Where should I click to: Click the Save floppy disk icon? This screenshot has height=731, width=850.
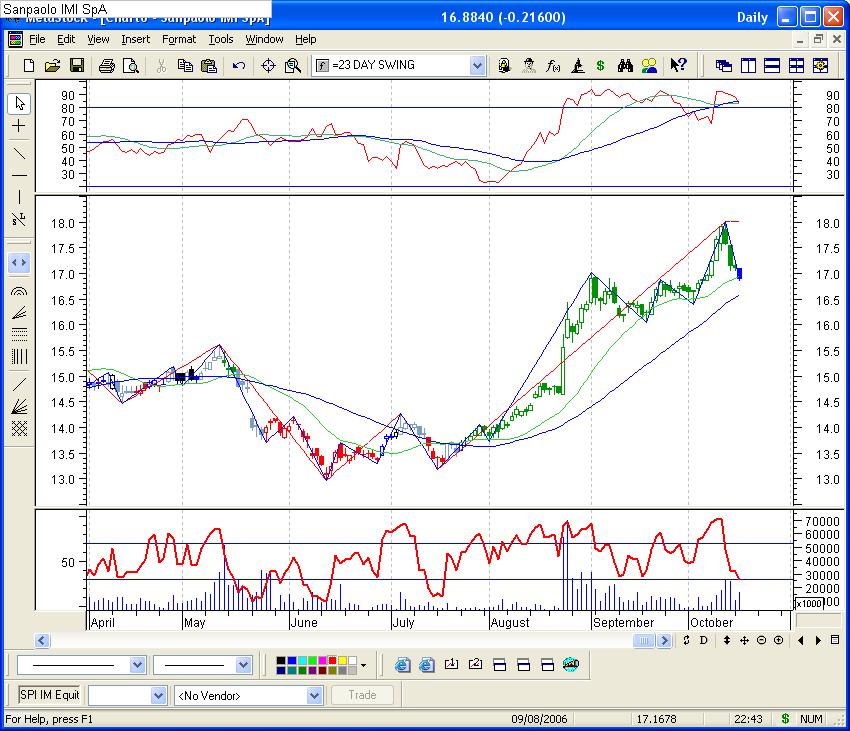76,66
